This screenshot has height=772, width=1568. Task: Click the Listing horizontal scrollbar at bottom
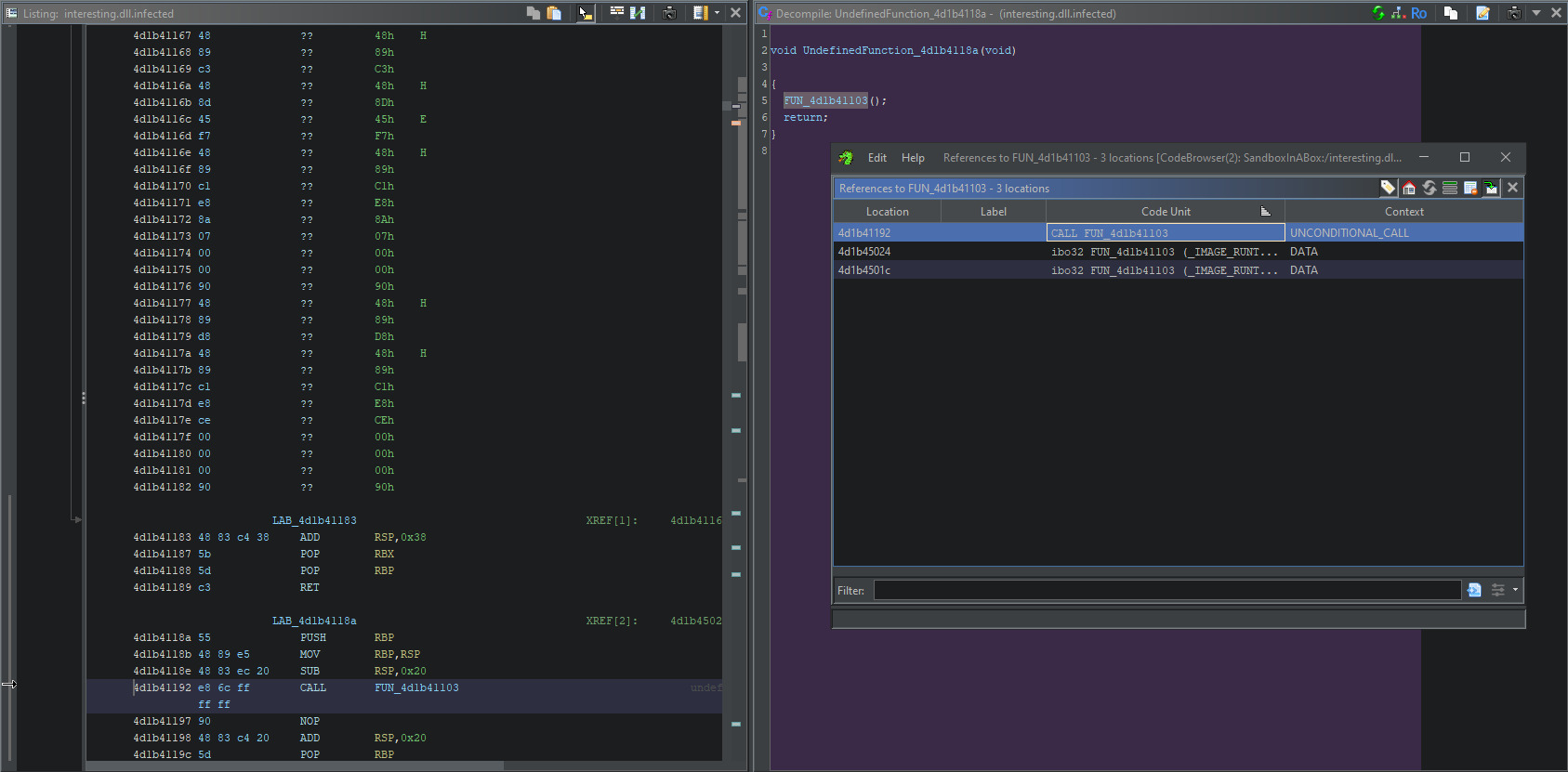pos(296,766)
